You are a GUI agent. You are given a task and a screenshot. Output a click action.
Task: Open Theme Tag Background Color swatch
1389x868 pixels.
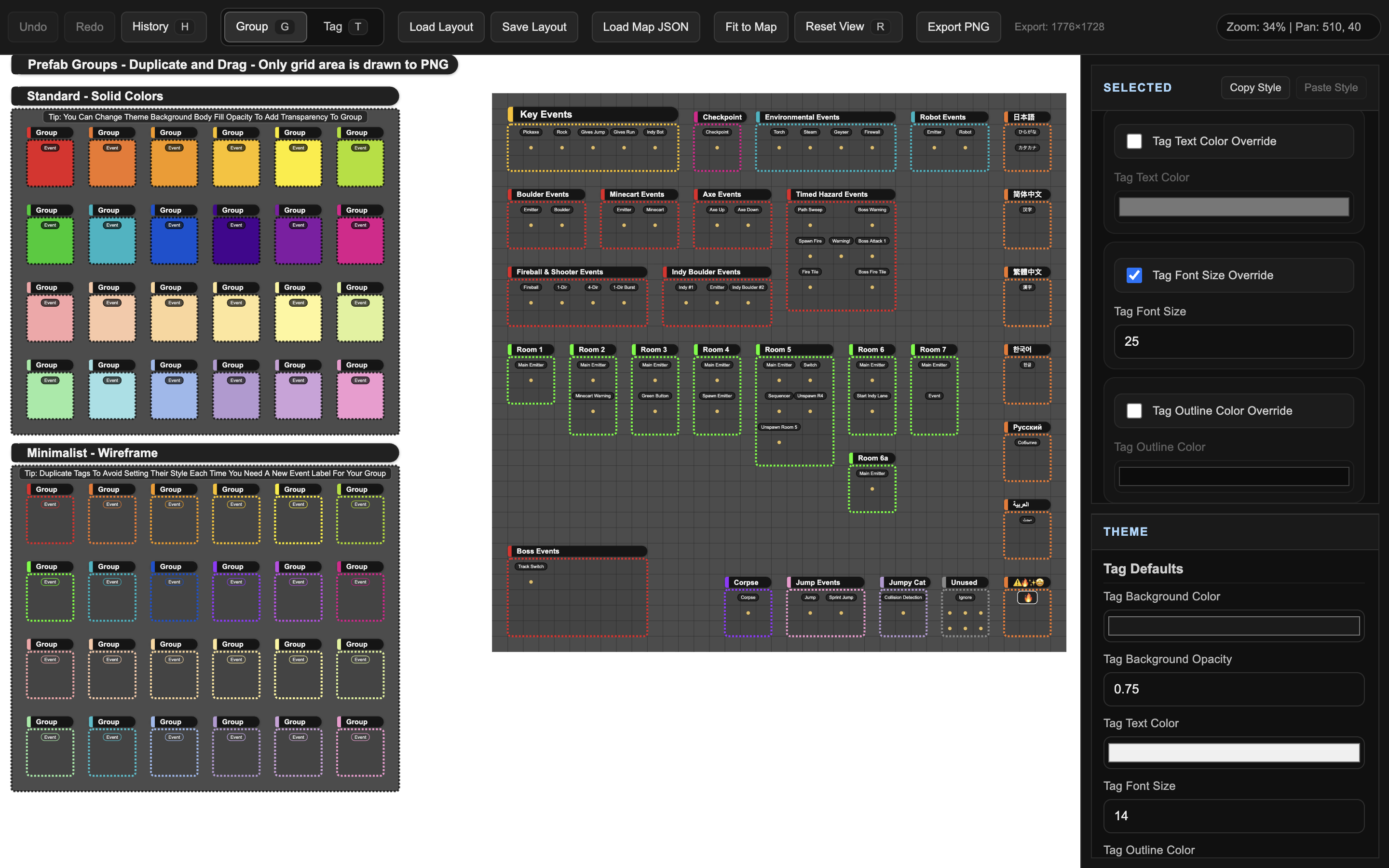1233,626
